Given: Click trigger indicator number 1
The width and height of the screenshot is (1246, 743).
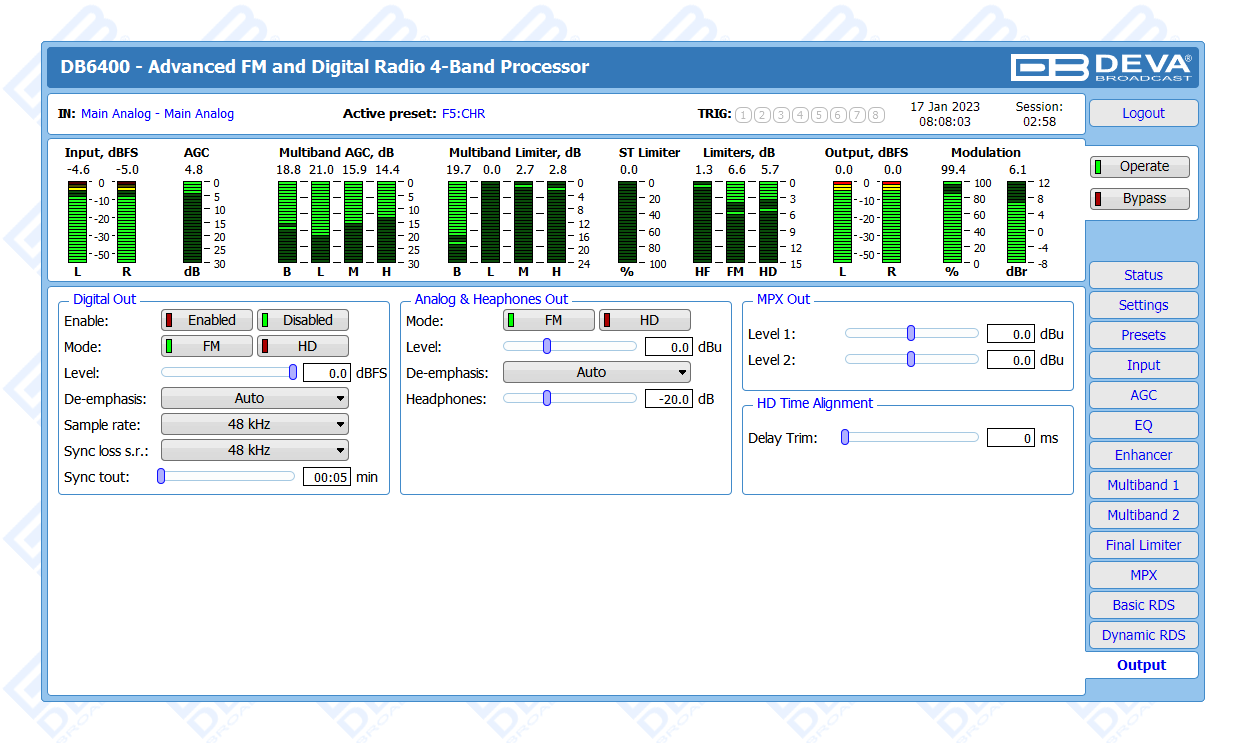Looking at the screenshot, I should [x=743, y=115].
